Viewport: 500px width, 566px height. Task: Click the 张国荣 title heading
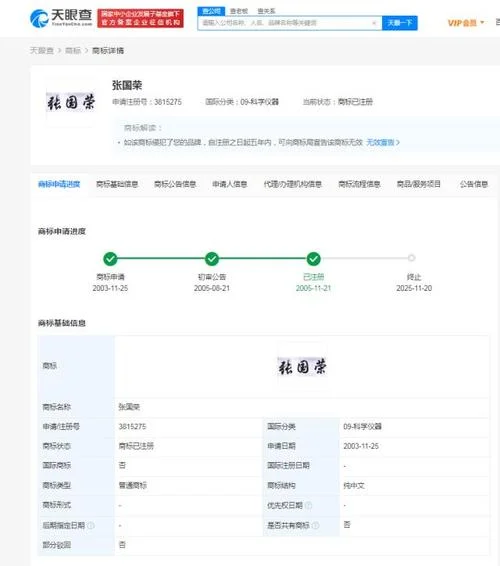click(127, 86)
